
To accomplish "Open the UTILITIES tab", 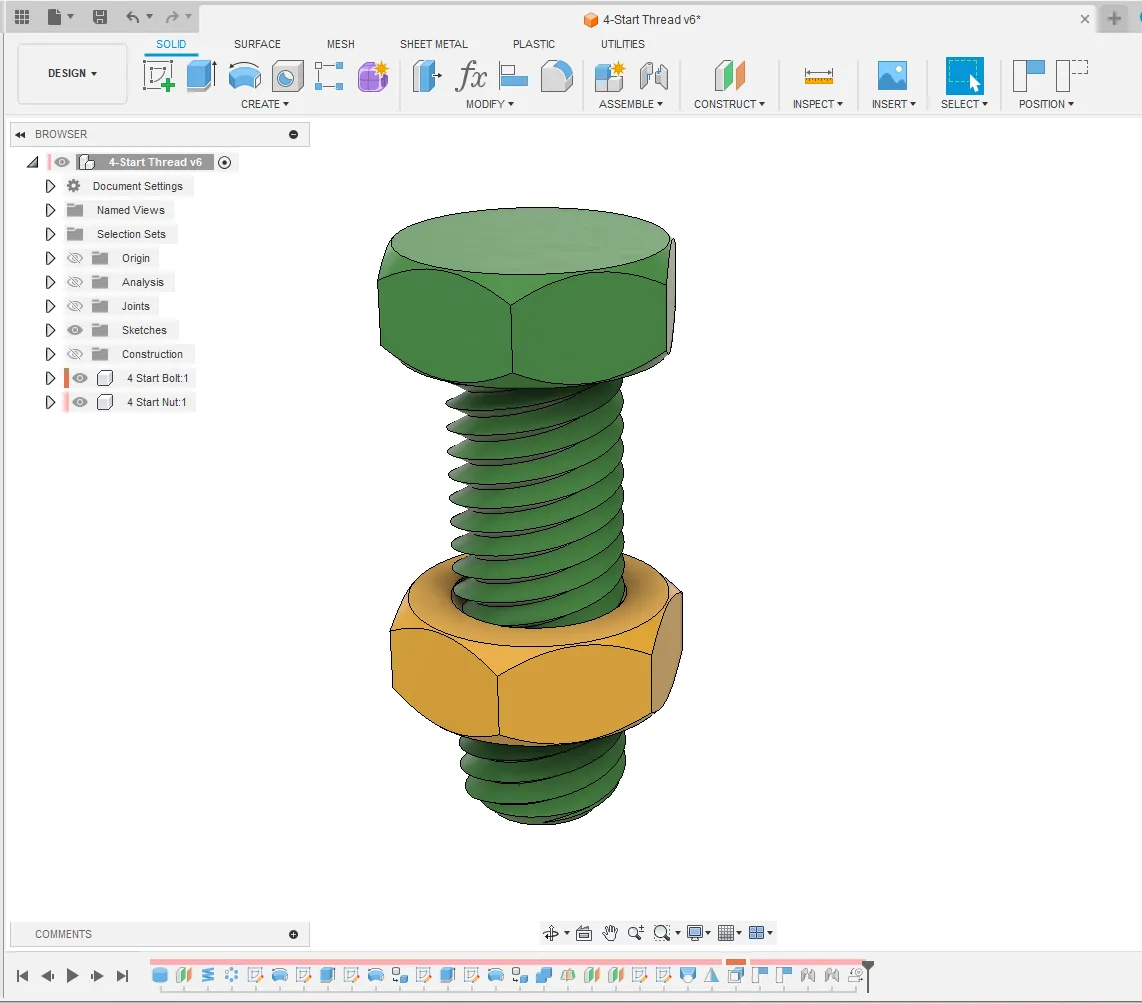I will tap(622, 44).
